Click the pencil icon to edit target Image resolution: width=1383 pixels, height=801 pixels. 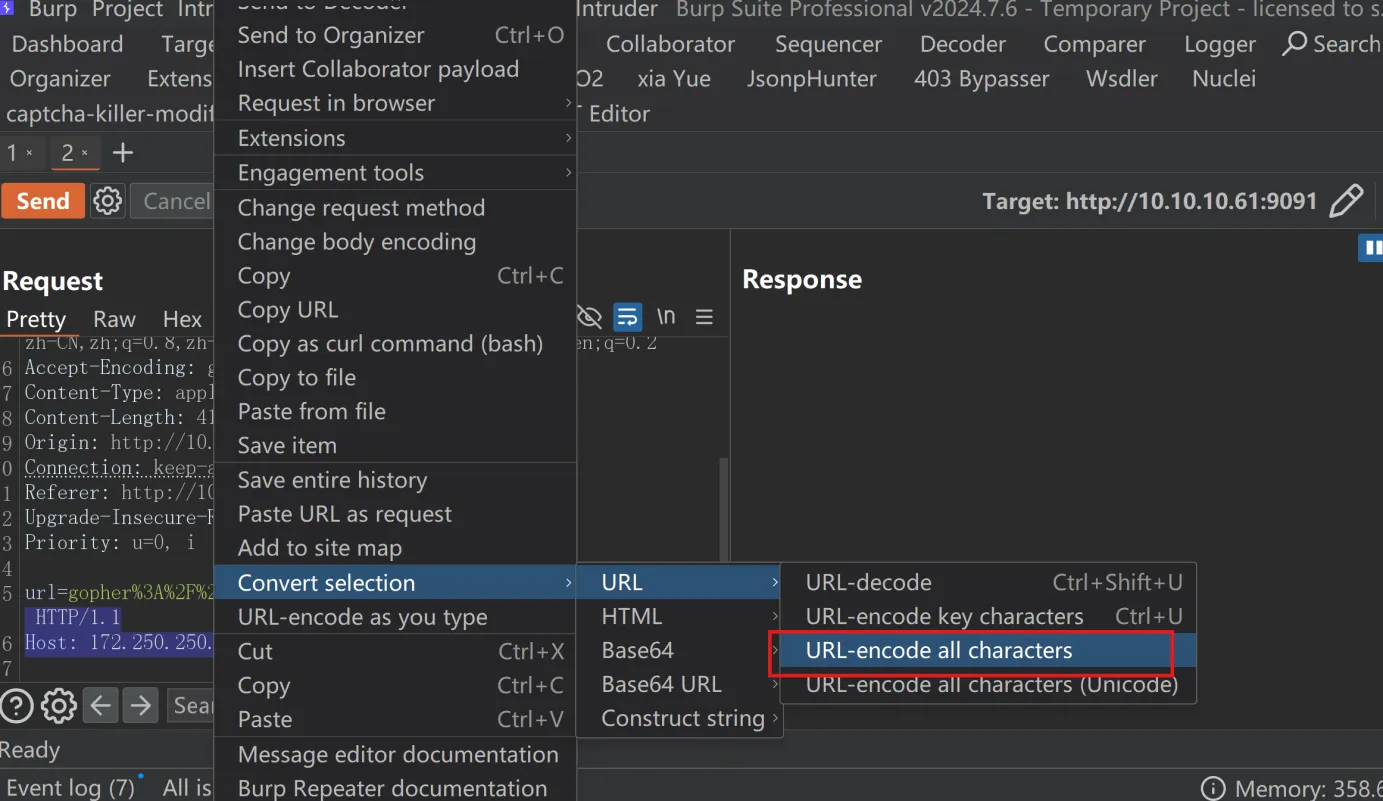coord(1346,201)
